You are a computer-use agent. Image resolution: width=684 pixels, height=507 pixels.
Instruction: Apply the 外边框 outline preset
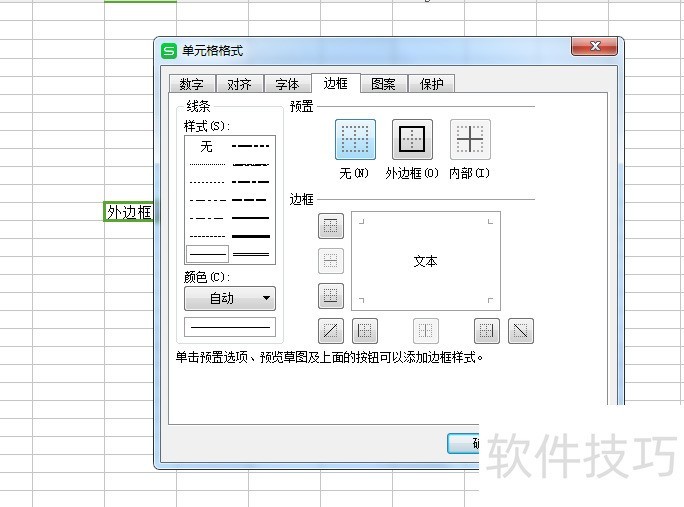412,140
